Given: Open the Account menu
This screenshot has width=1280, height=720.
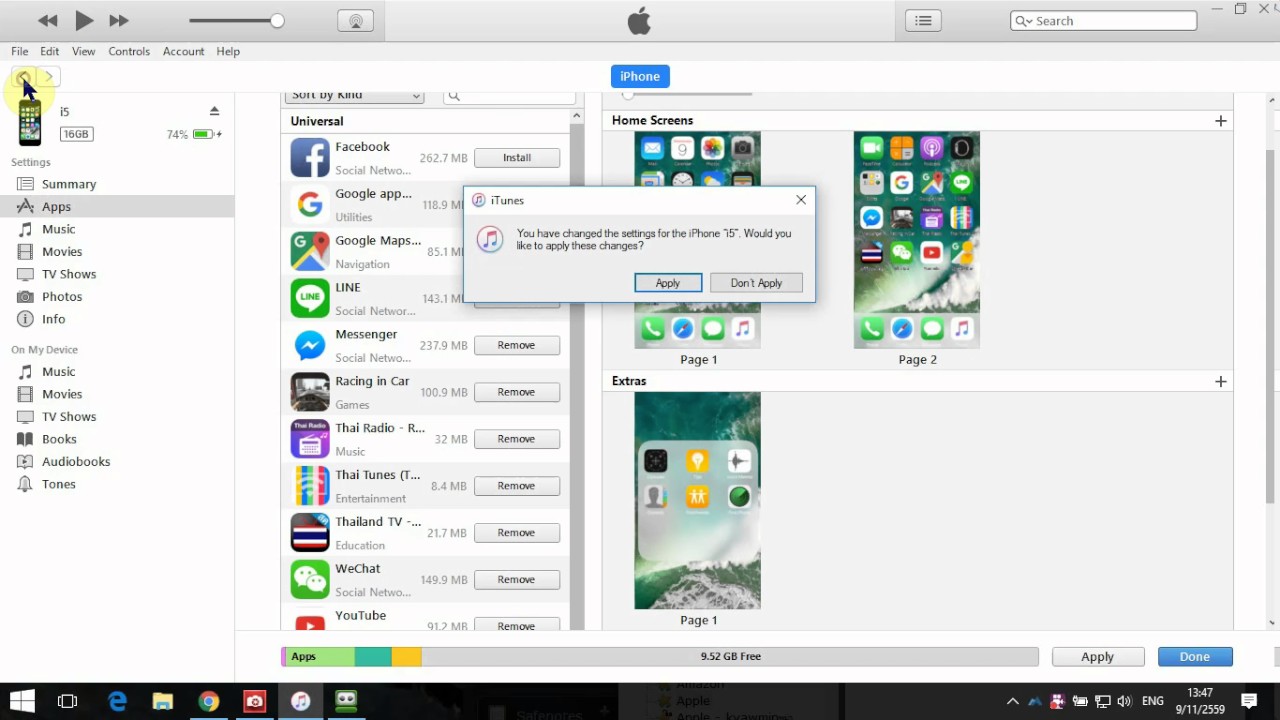Looking at the screenshot, I should tap(183, 51).
